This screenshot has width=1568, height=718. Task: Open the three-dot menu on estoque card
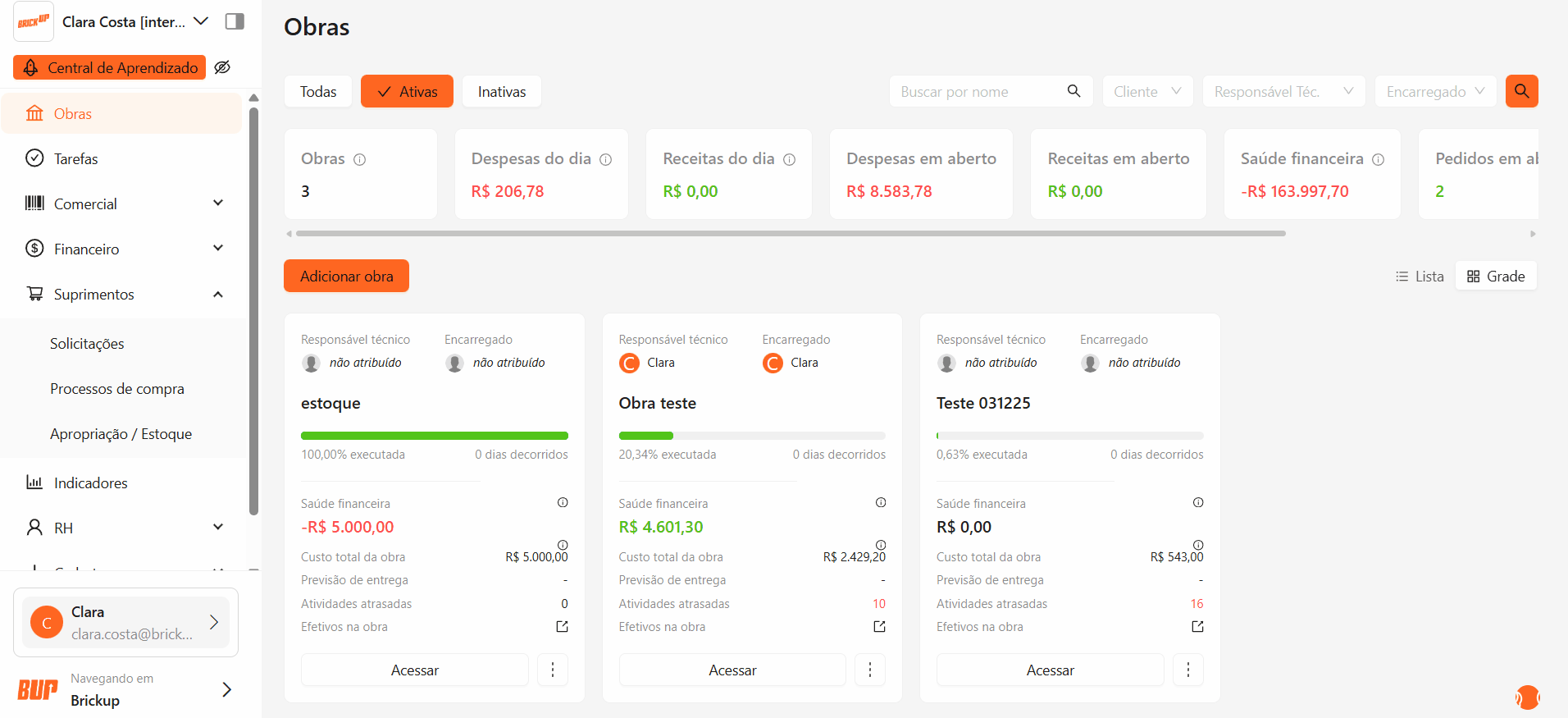pyautogui.click(x=552, y=670)
